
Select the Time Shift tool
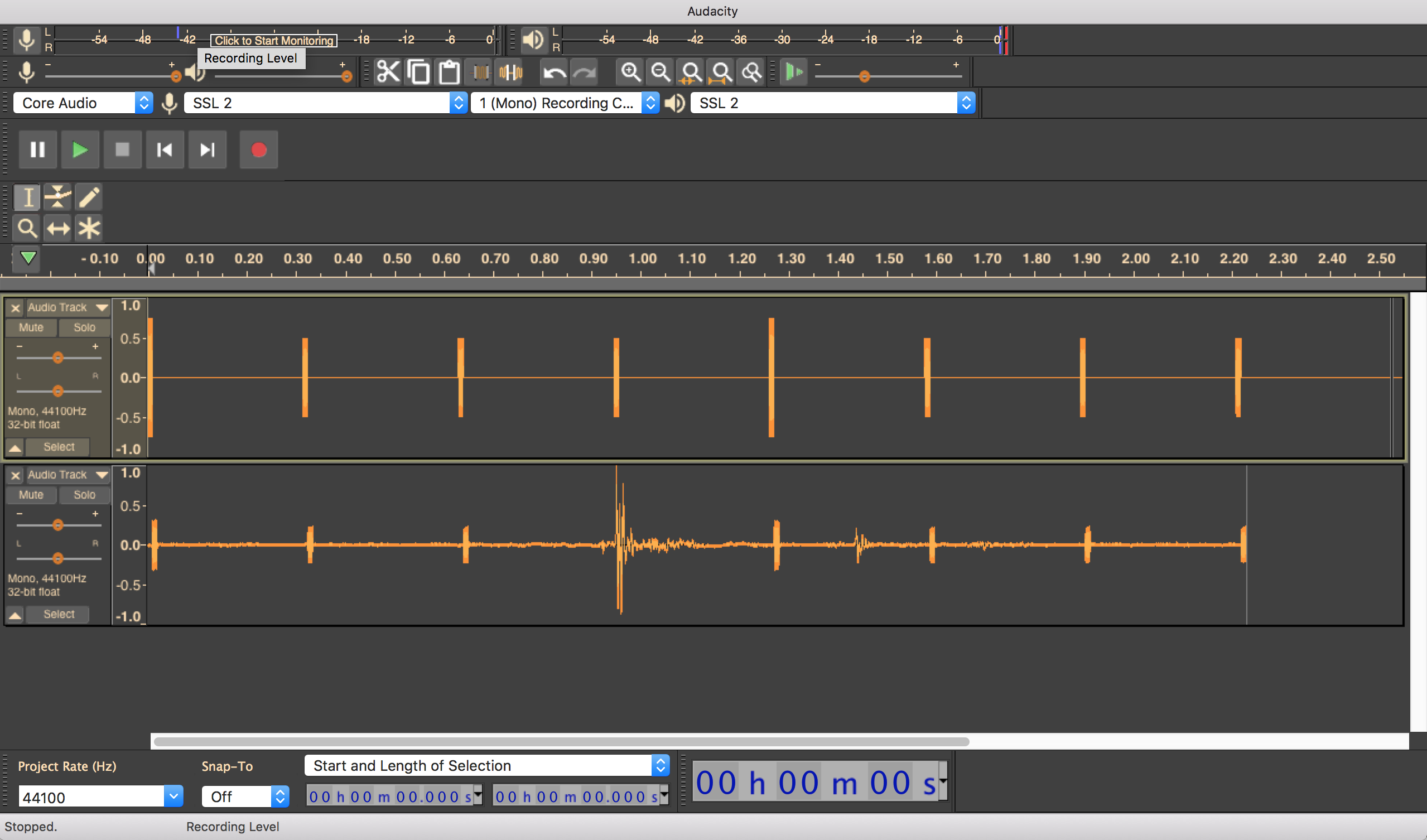[x=57, y=228]
